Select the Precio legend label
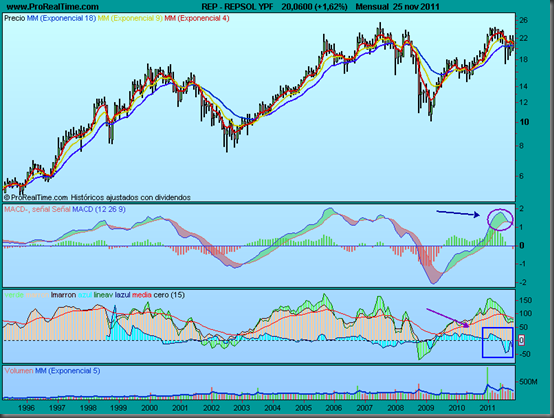 [14, 18]
